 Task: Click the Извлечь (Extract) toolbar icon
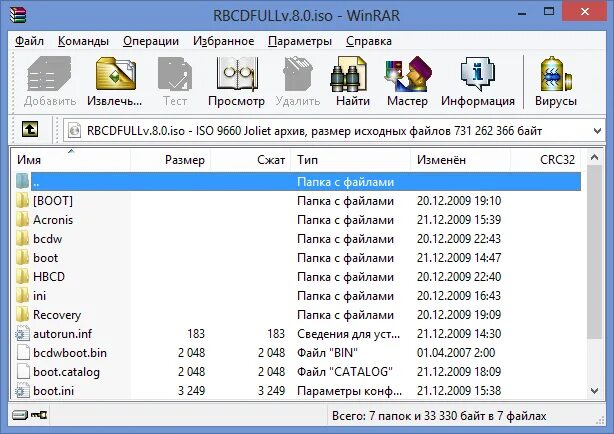tap(115, 74)
